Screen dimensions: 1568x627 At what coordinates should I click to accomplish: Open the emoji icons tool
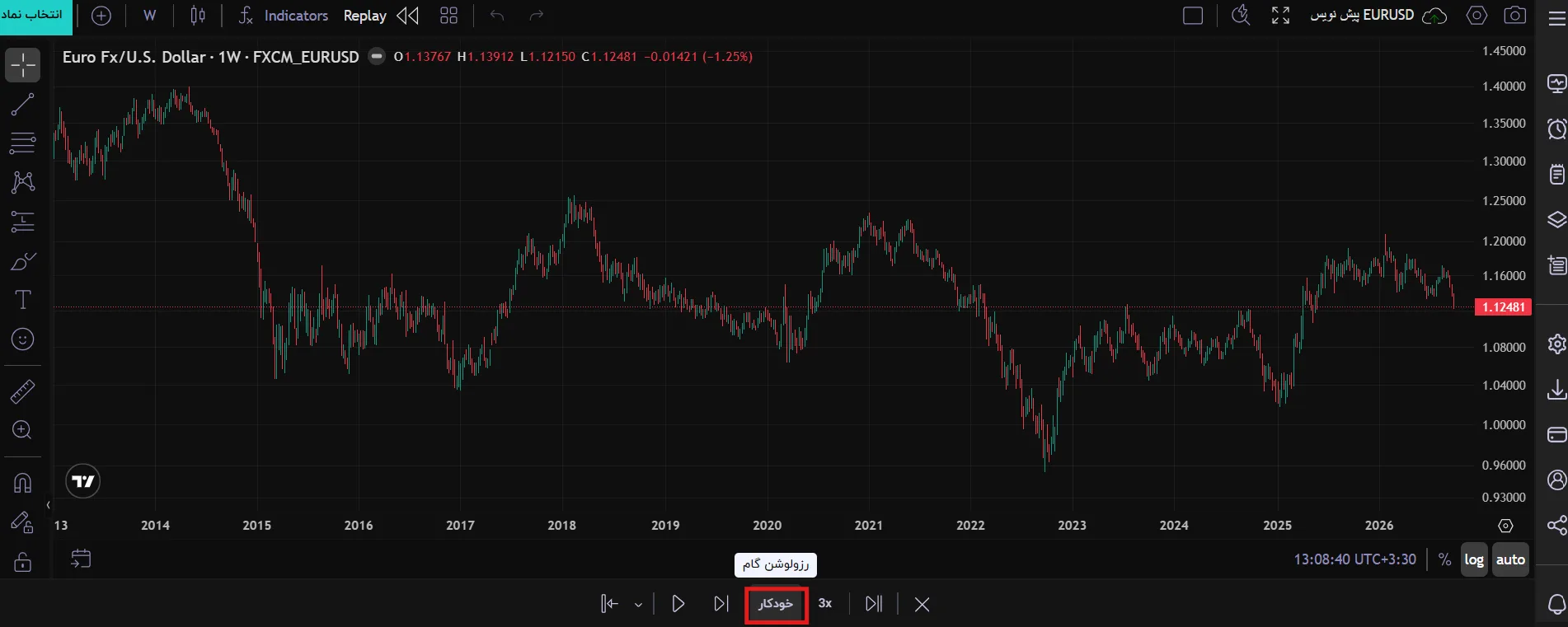pyautogui.click(x=23, y=339)
